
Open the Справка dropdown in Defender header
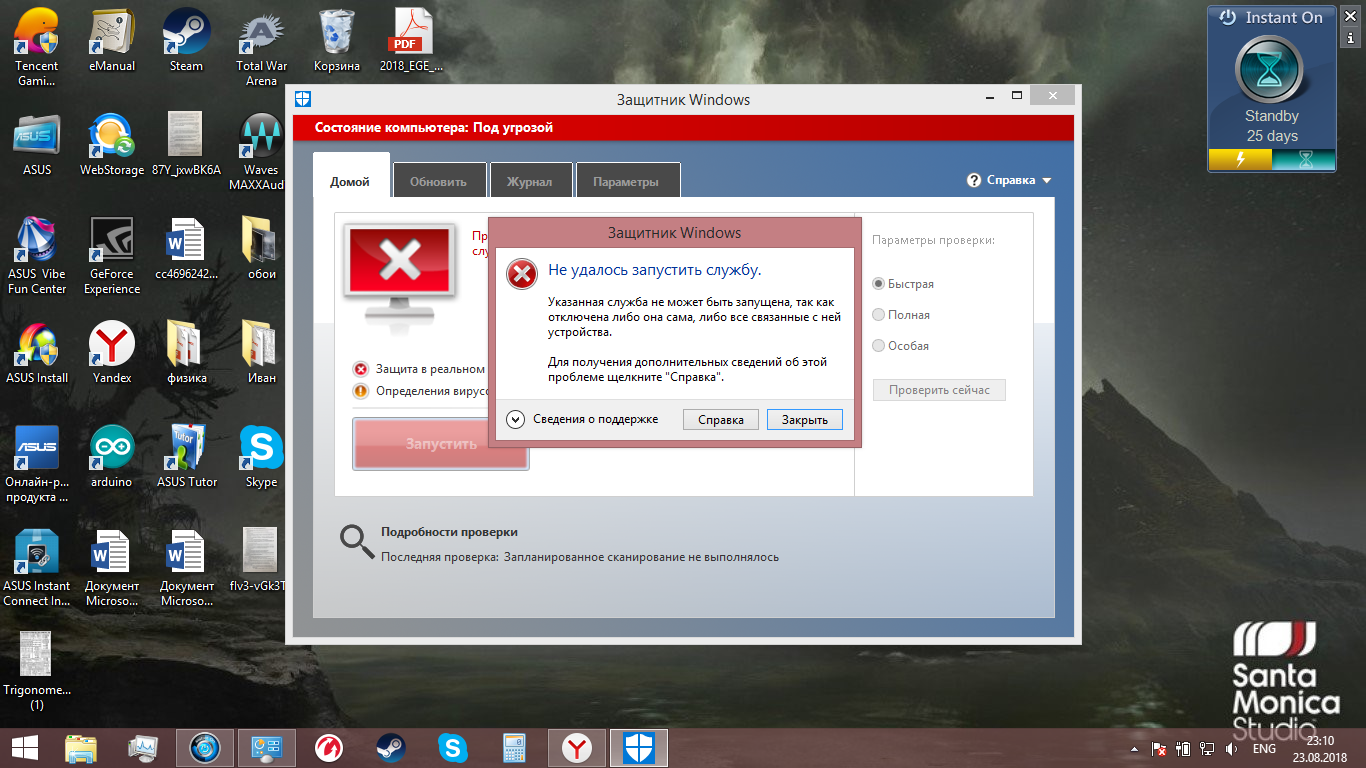(x=1010, y=181)
